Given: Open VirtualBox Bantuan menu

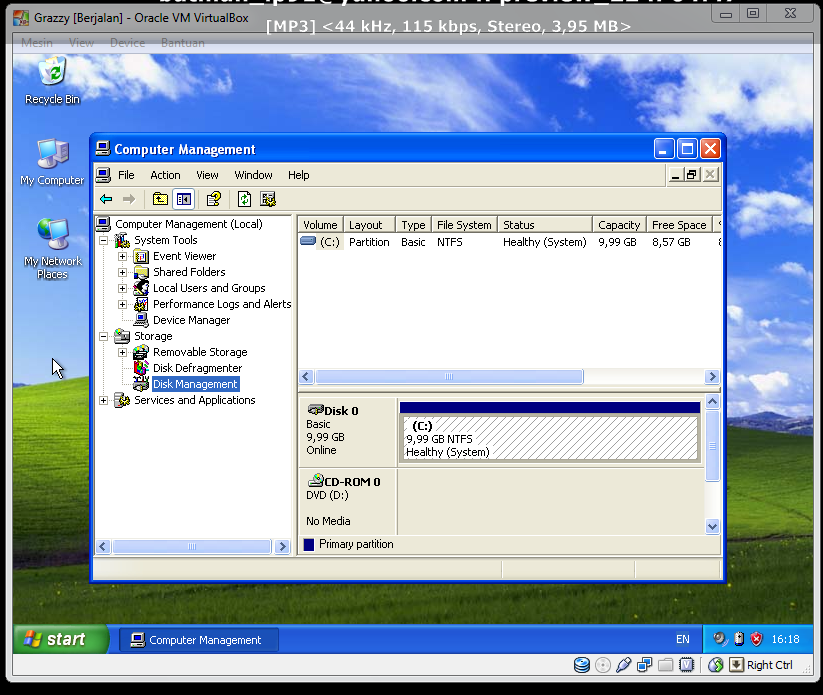Looking at the screenshot, I should [x=183, y=43].
